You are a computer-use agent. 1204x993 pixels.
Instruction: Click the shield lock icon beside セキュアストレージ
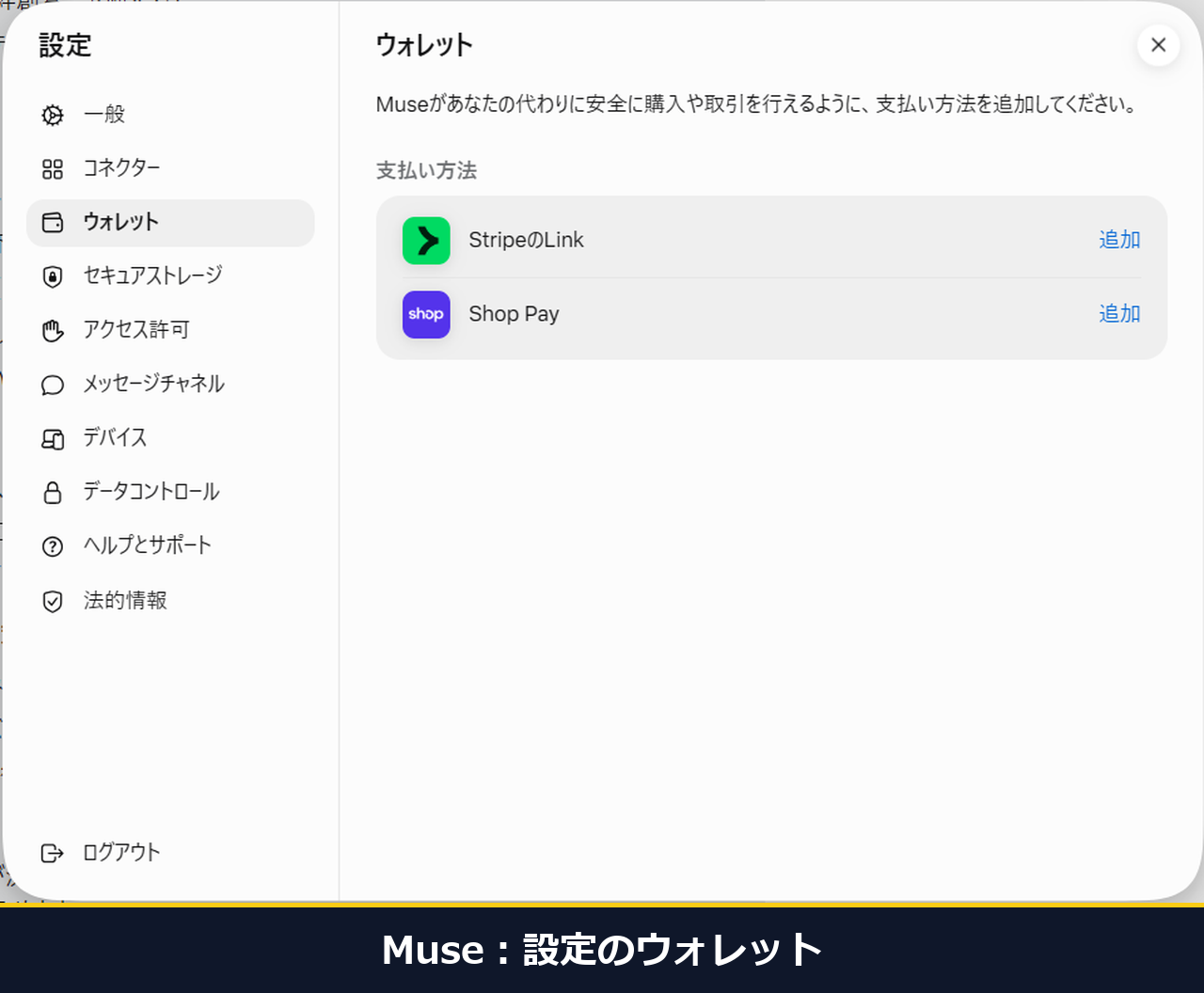click(53, 276)
